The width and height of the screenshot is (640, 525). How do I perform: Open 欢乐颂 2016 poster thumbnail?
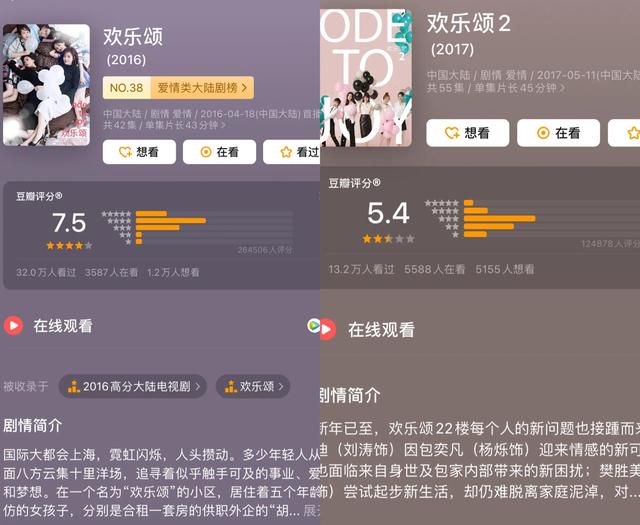(x=47, y=85)
